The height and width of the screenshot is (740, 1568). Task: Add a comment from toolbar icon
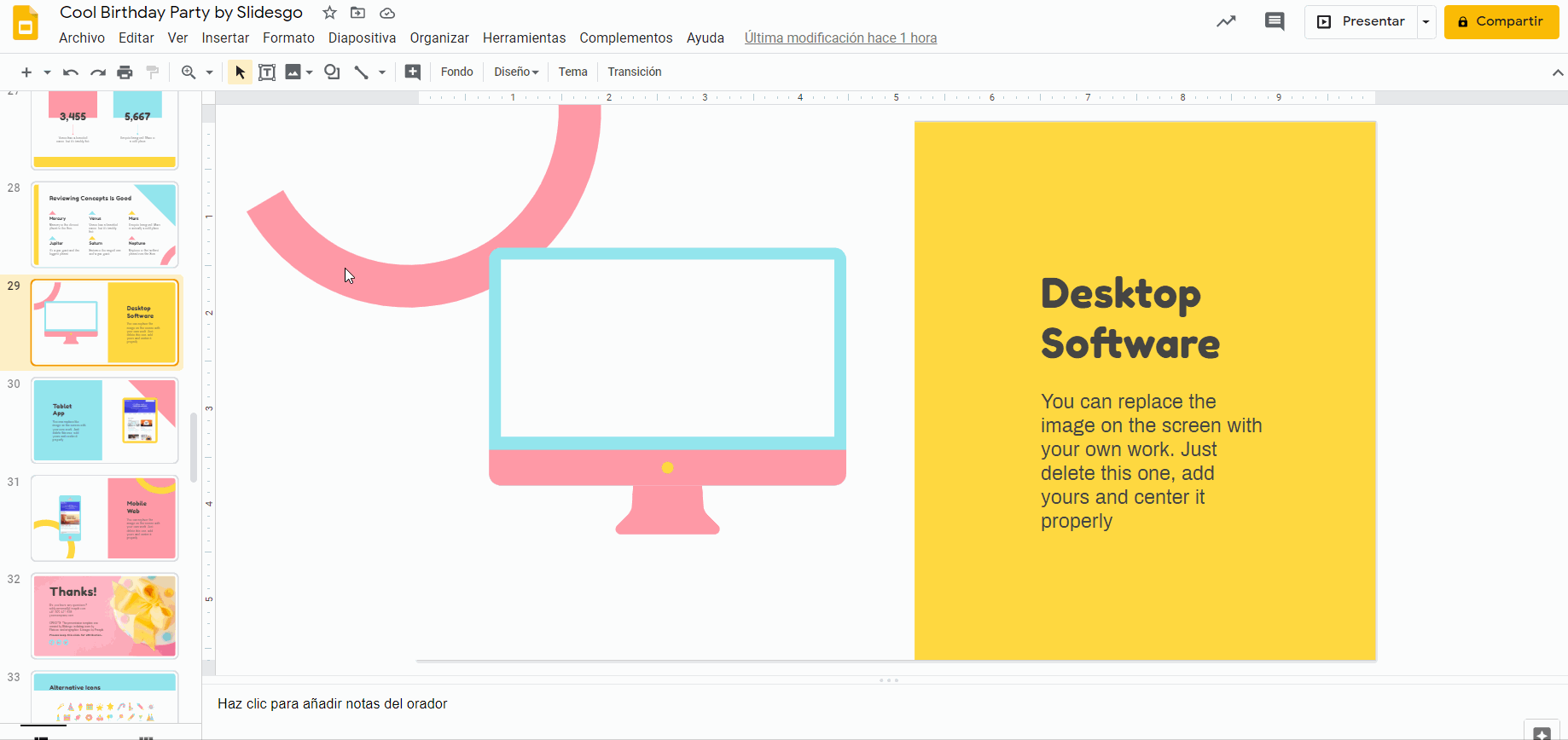[x=413, y=72]
